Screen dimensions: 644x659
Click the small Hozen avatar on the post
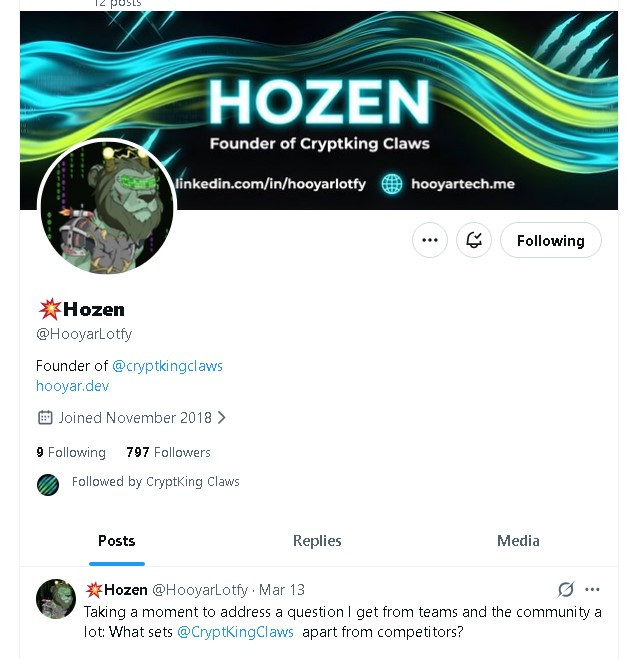click(x=56, y=599)
